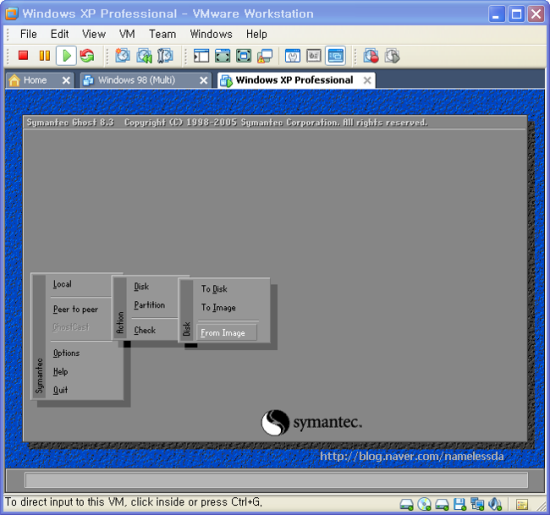Screen dimensions: 550x515
Task: Select Partition in Action submenu
Action: (149, 305)
